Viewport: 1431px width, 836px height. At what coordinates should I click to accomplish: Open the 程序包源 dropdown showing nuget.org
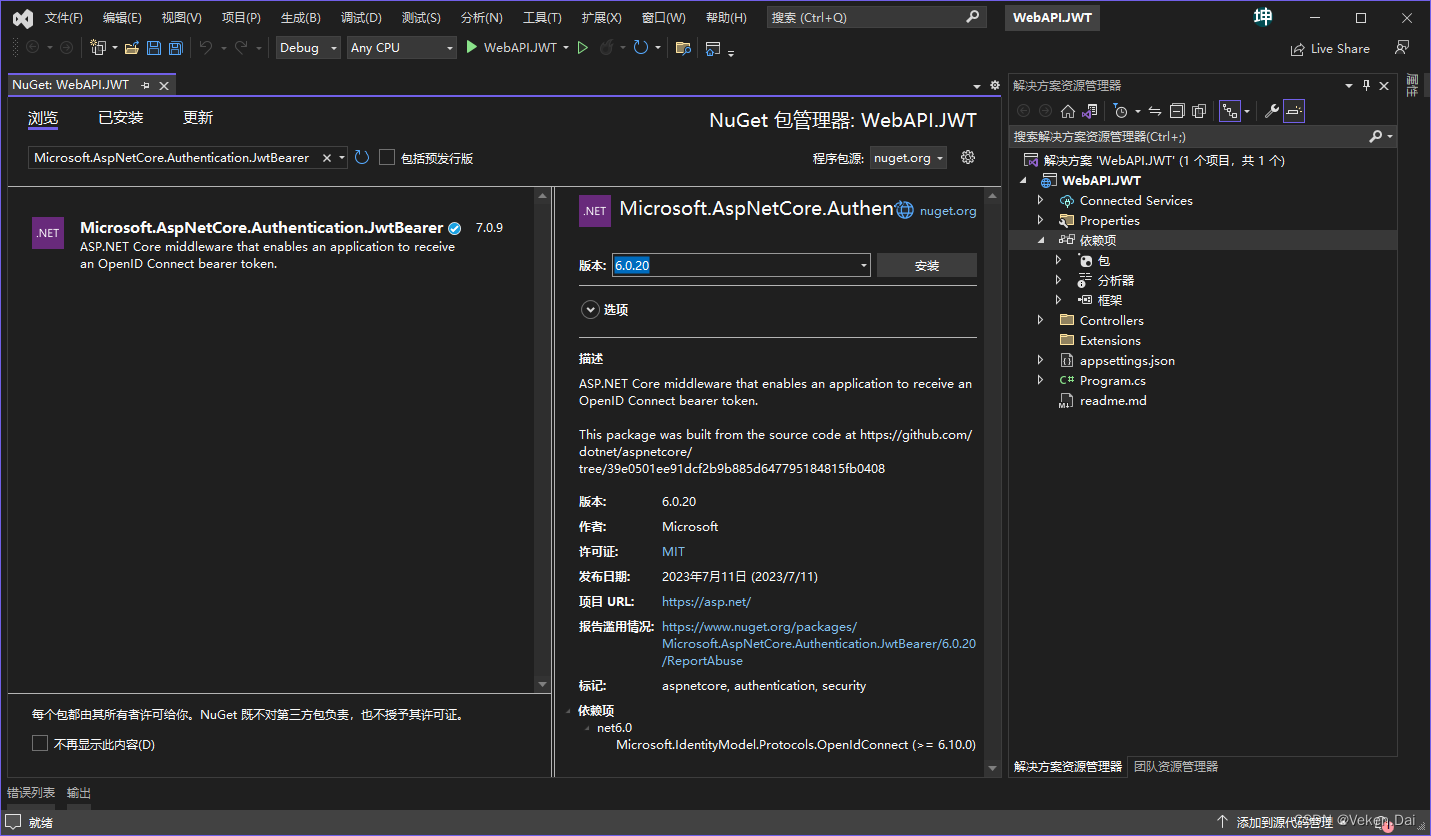pyautogui.click(x=907, y=157)
